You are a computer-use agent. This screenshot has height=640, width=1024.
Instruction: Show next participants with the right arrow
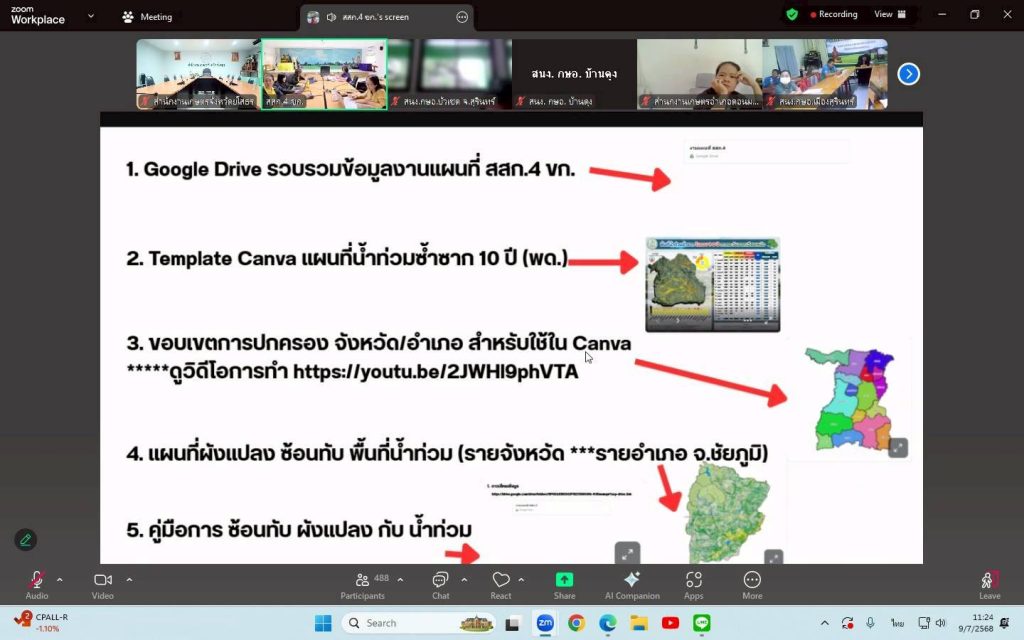(908, 74)
